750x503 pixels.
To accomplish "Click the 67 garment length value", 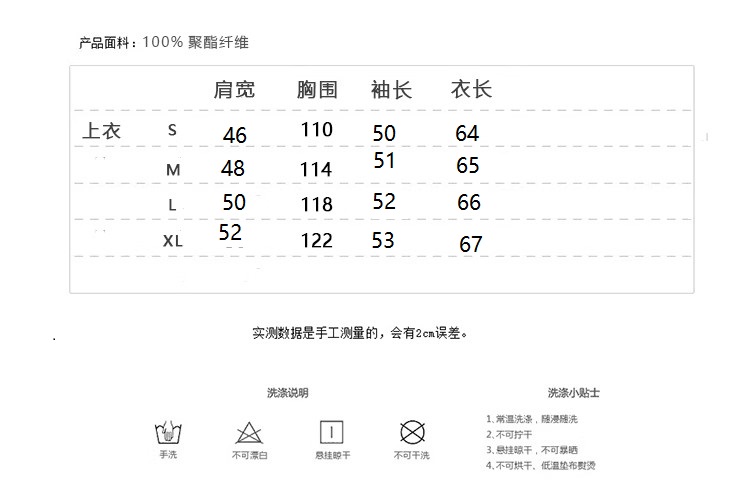I will click(x=471, y=244).
